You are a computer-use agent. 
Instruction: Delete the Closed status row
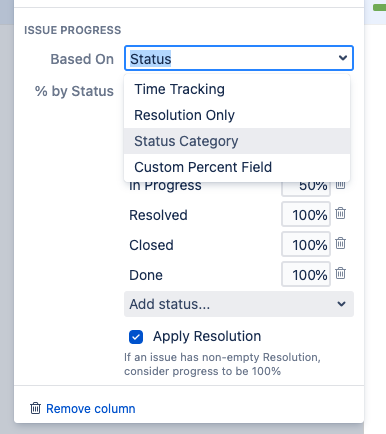(340, 243)
